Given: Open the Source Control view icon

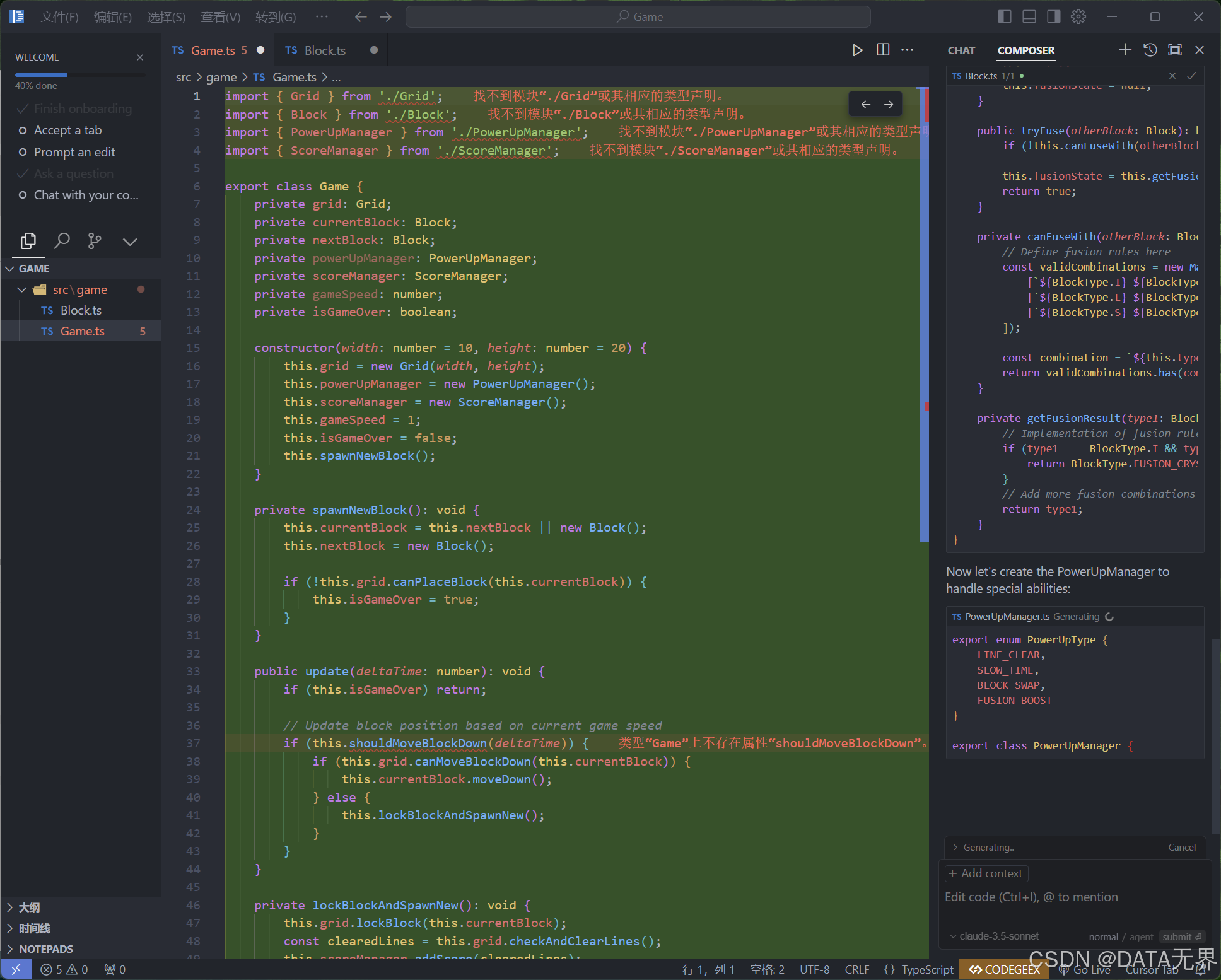Looking at the screenshot, I should [95, 241].
